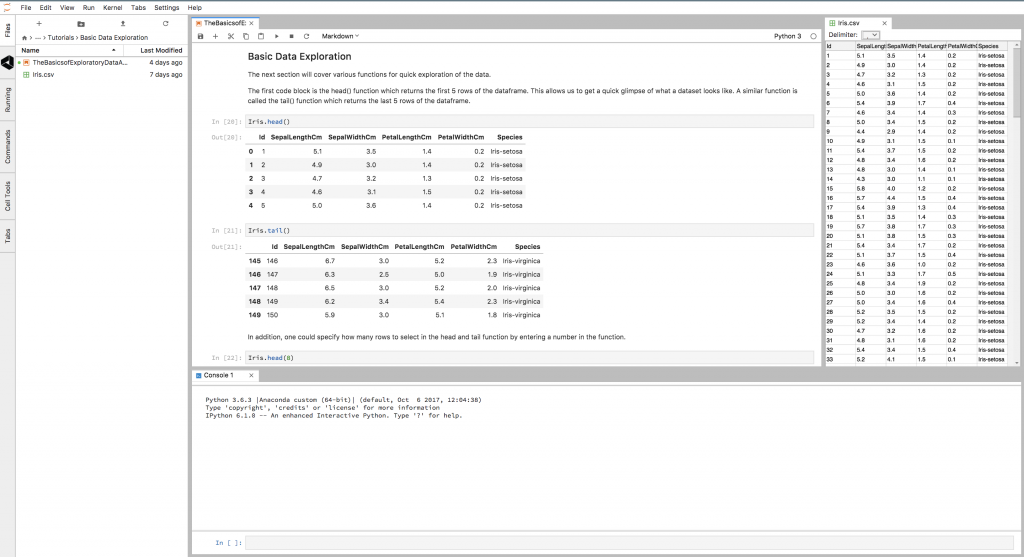Image resolution: width=1024 pixels, height=557 pixels.
Task: Open the File menu
Action: tap(25, 8)
